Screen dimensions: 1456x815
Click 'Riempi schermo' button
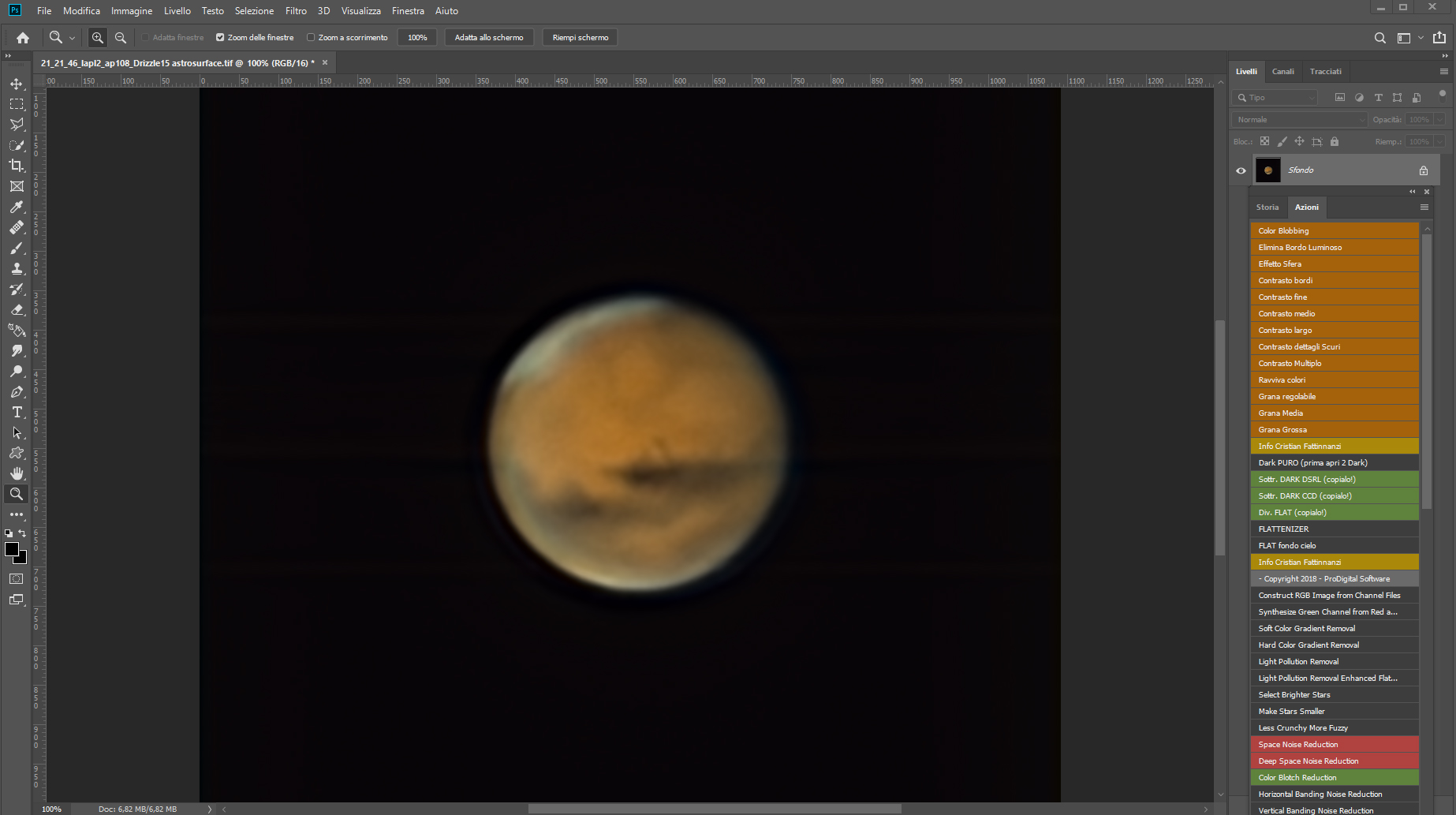[x=580, y=38]
